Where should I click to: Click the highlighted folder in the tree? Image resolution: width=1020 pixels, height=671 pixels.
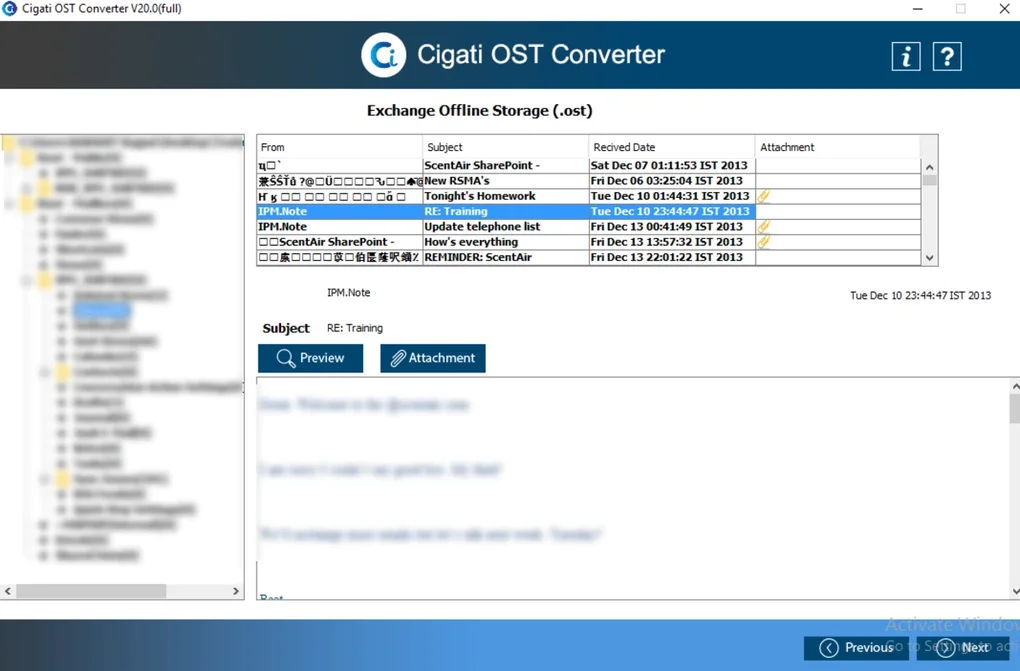101,310
